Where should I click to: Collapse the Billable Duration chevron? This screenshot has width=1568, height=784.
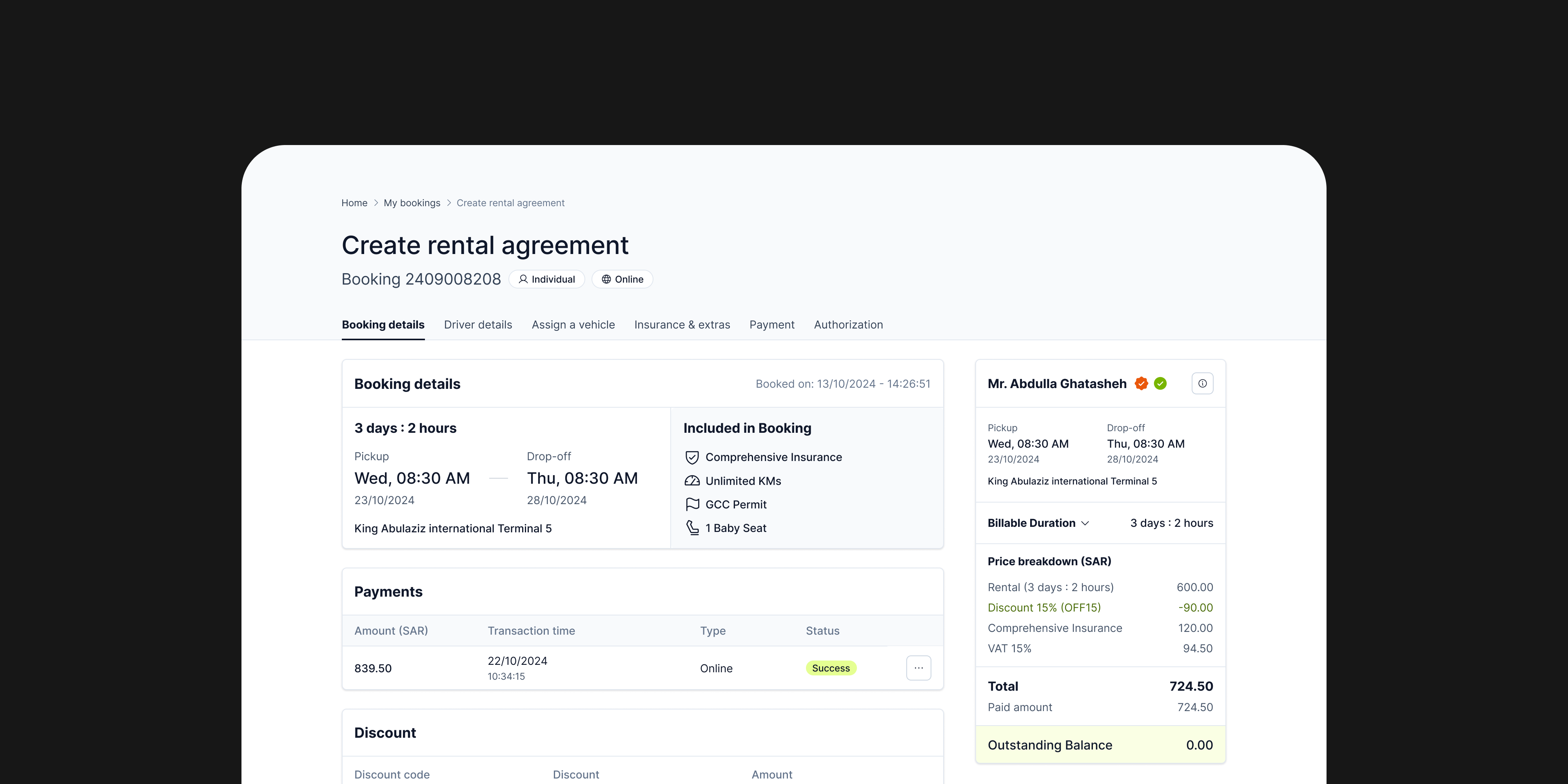tap(1086, 523)
